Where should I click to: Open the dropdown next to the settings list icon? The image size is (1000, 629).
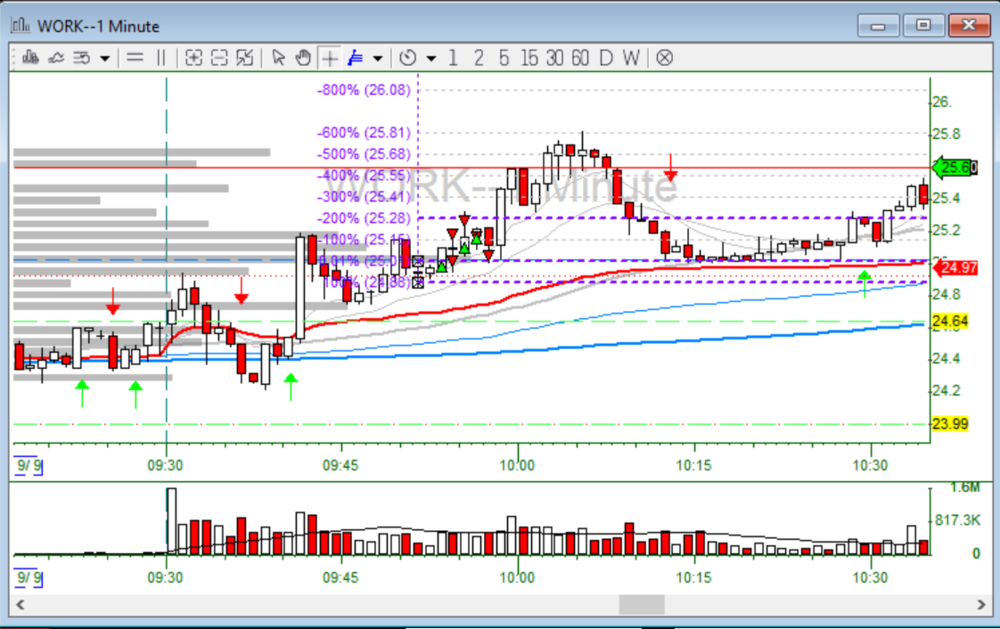coord(104,58)
